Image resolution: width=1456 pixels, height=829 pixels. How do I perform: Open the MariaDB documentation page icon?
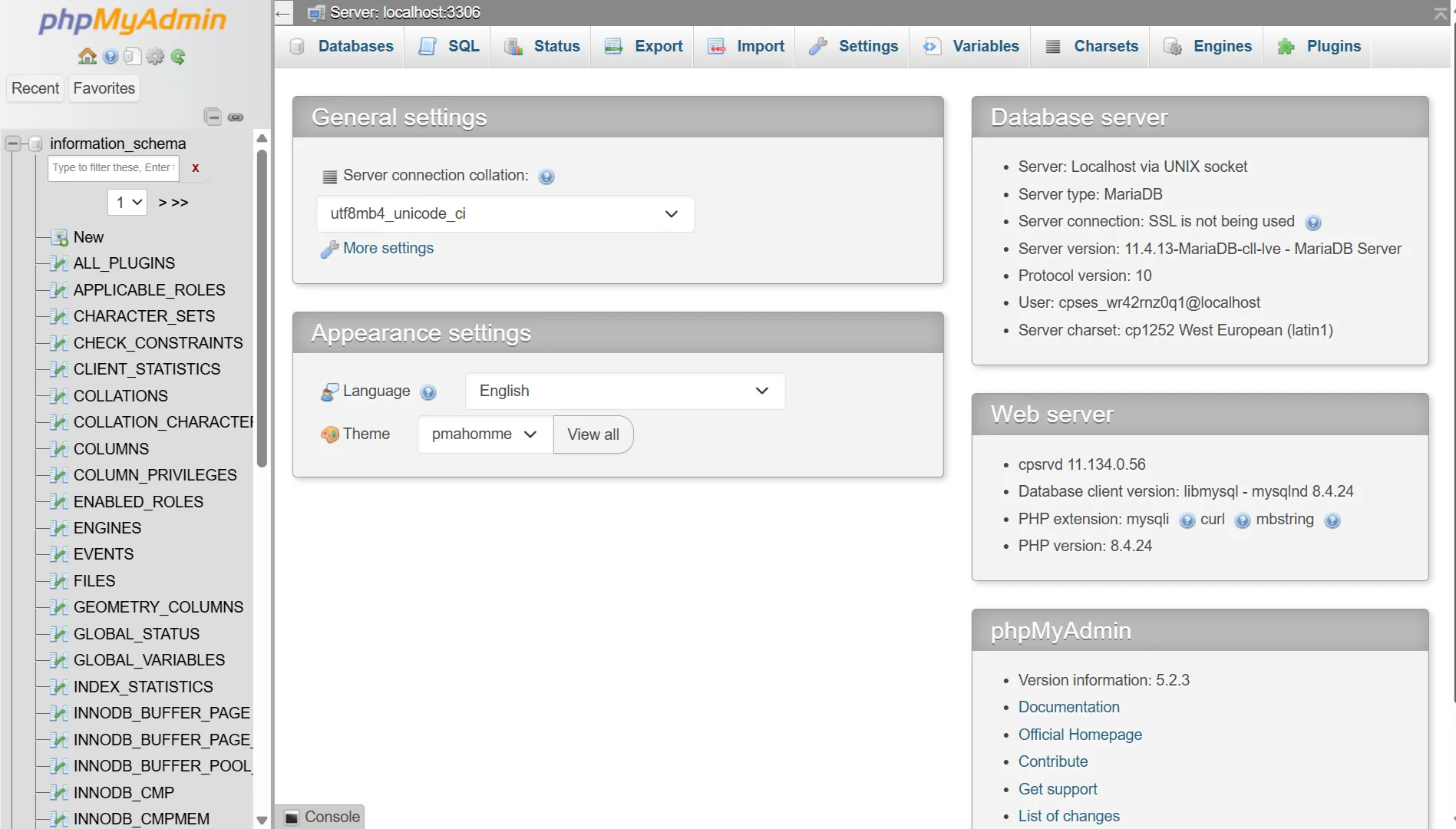point(132,56)
